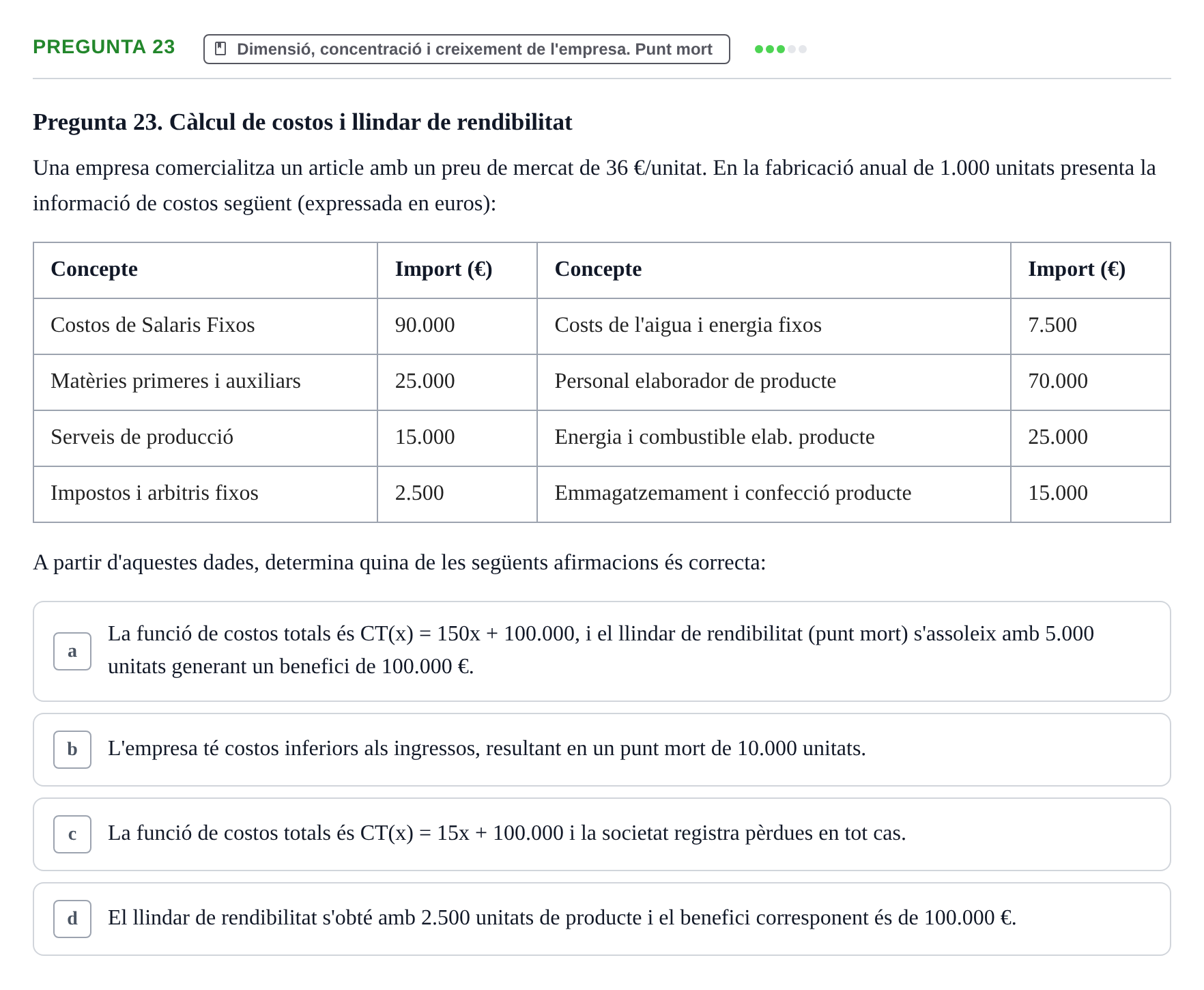Viewport: 1204px width, 990px height.
Task: Click the last Import (€) column header
Action: point(1091,270)
